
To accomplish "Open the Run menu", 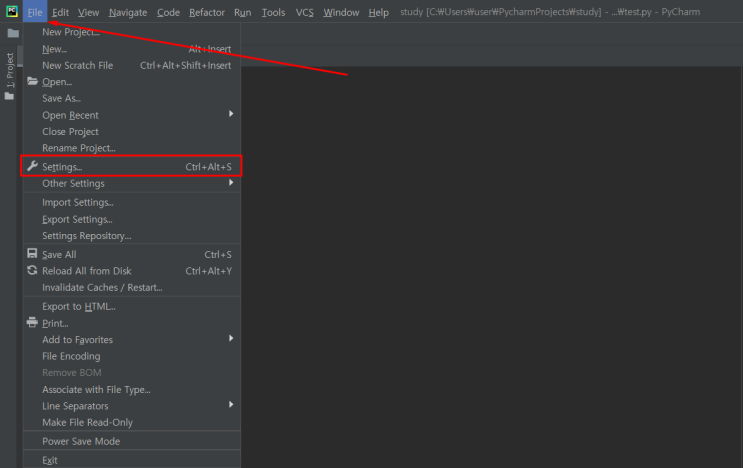I will (x=243, y=12).
